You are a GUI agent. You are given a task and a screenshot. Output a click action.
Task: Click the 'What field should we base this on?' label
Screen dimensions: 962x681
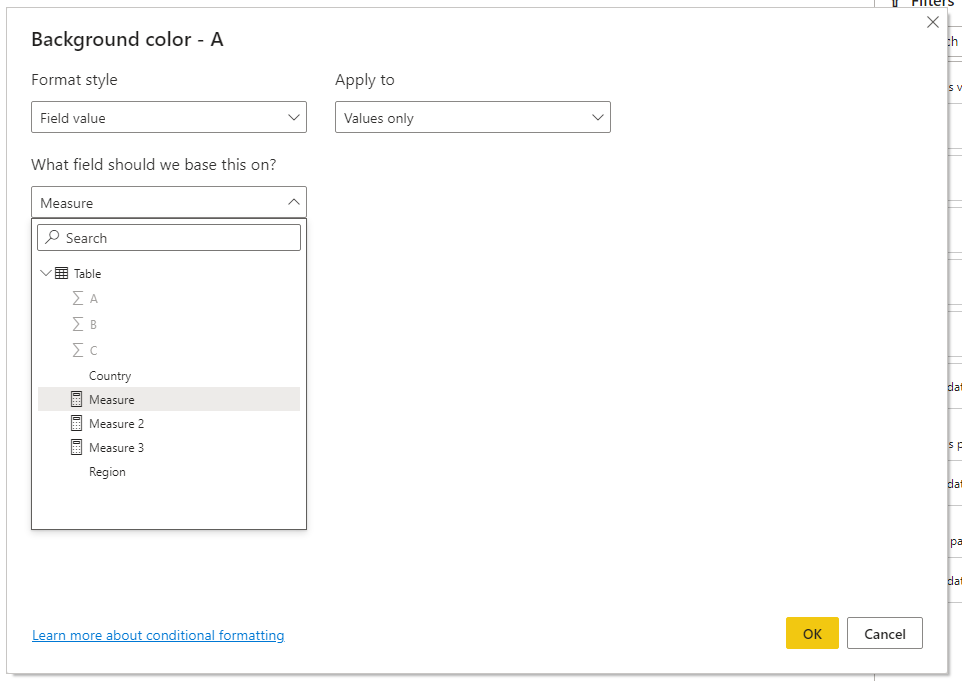(154, 164)
